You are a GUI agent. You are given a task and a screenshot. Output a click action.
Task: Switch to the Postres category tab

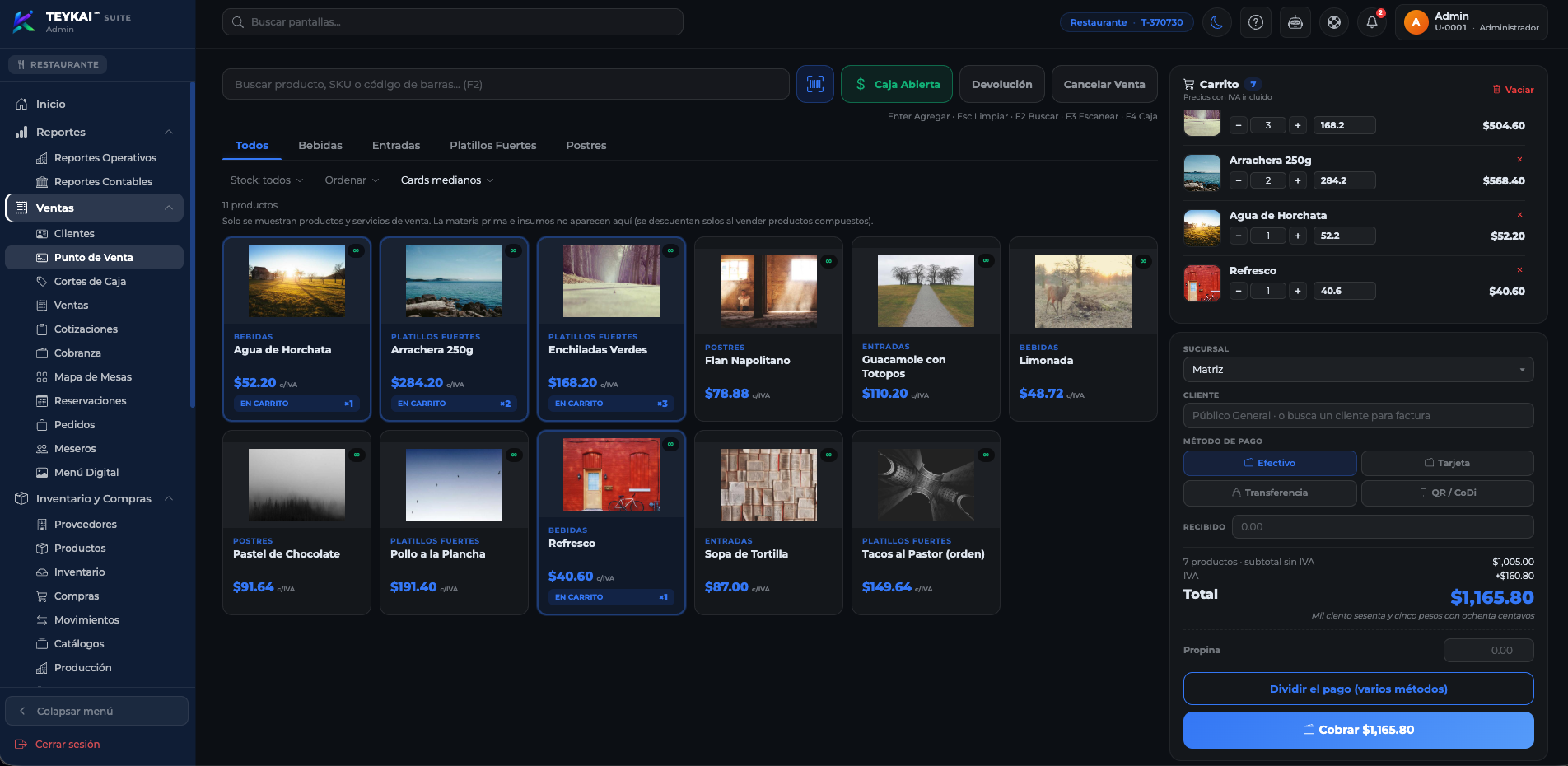click(586, 146)
